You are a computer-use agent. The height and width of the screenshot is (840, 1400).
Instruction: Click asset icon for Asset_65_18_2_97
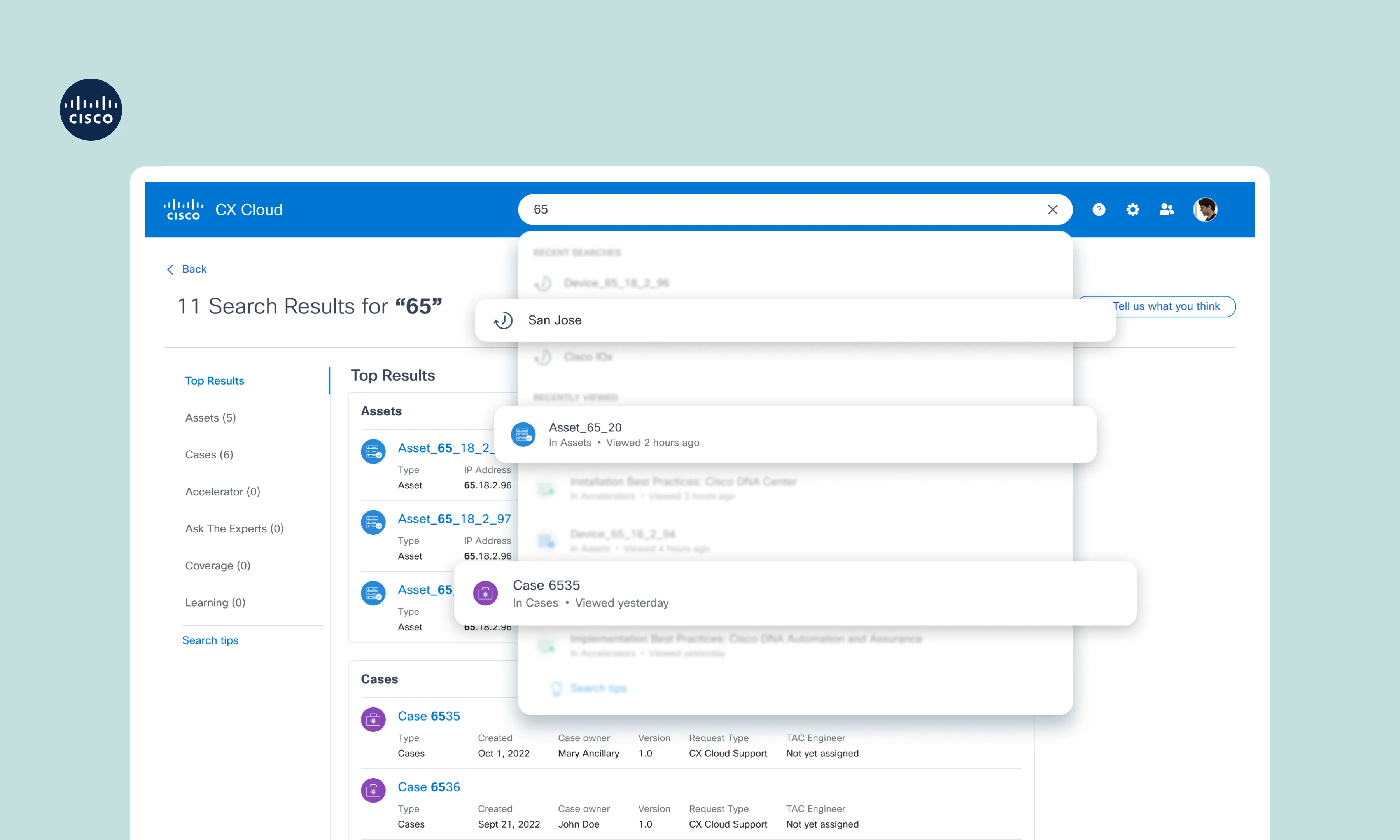point(373,522)
